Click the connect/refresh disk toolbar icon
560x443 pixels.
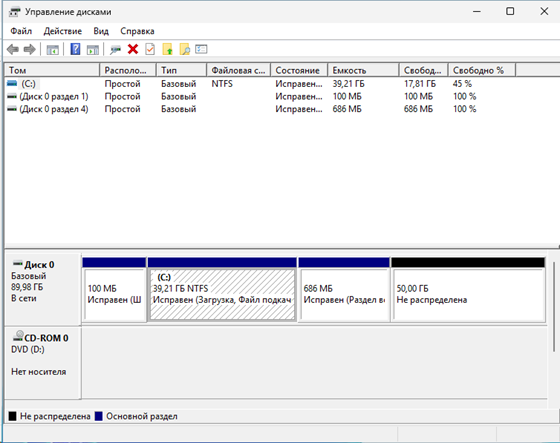click(115, 50)
